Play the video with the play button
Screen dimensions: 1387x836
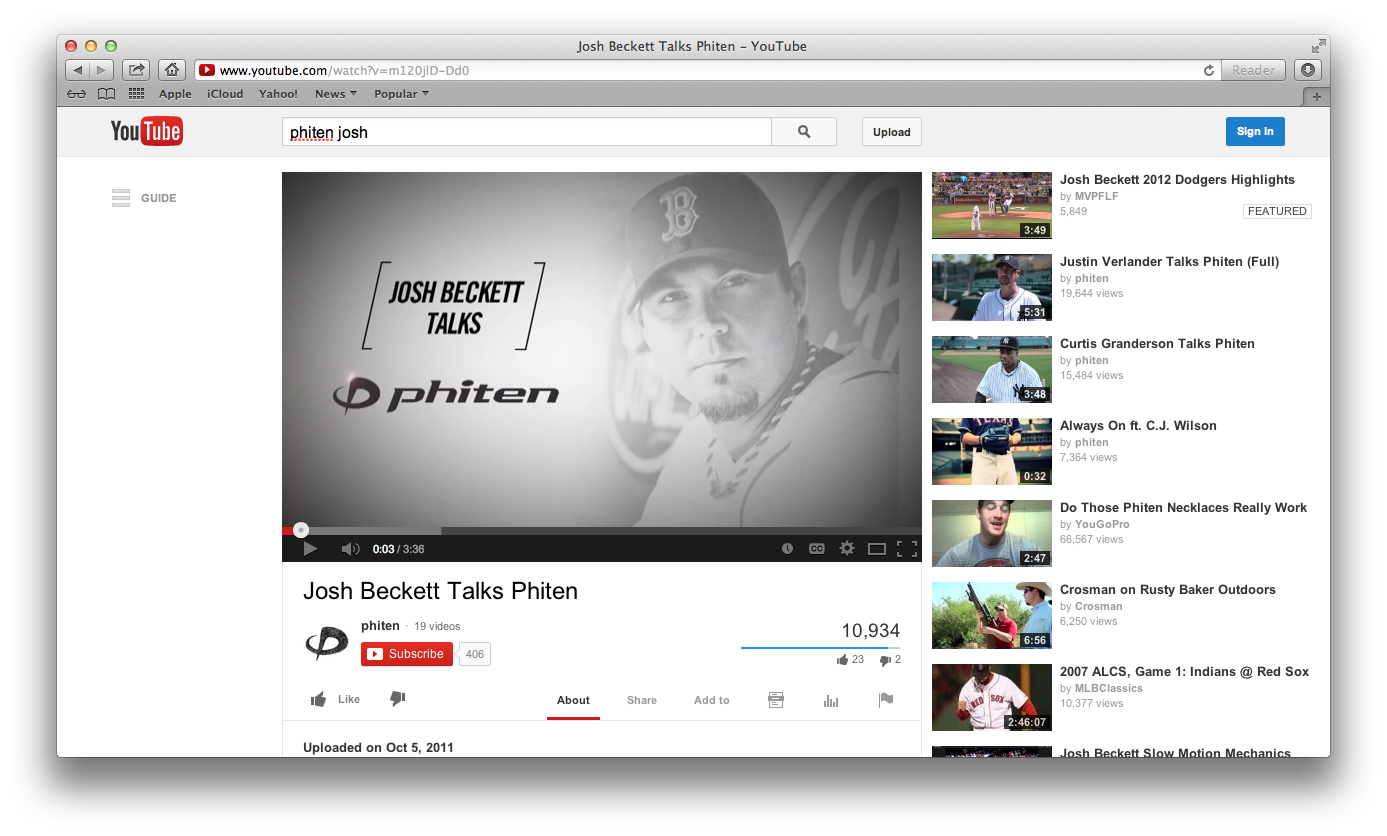tap(310, 548)
